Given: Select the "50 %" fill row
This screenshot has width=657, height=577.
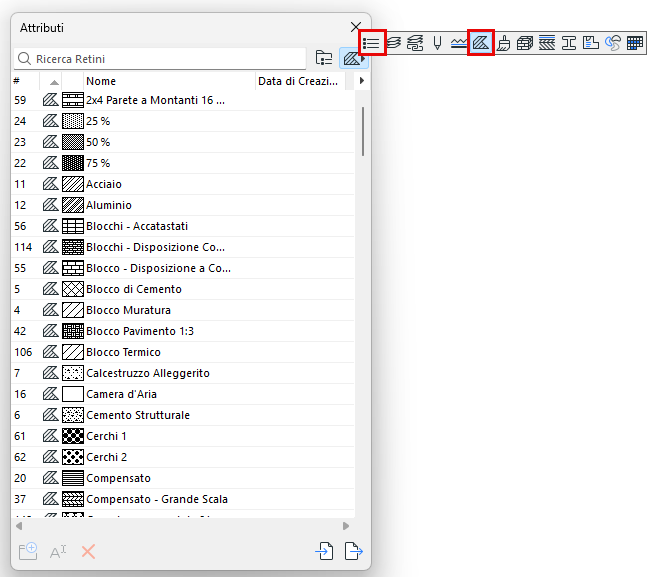Looking at the screenshot, I should [183, 142].
